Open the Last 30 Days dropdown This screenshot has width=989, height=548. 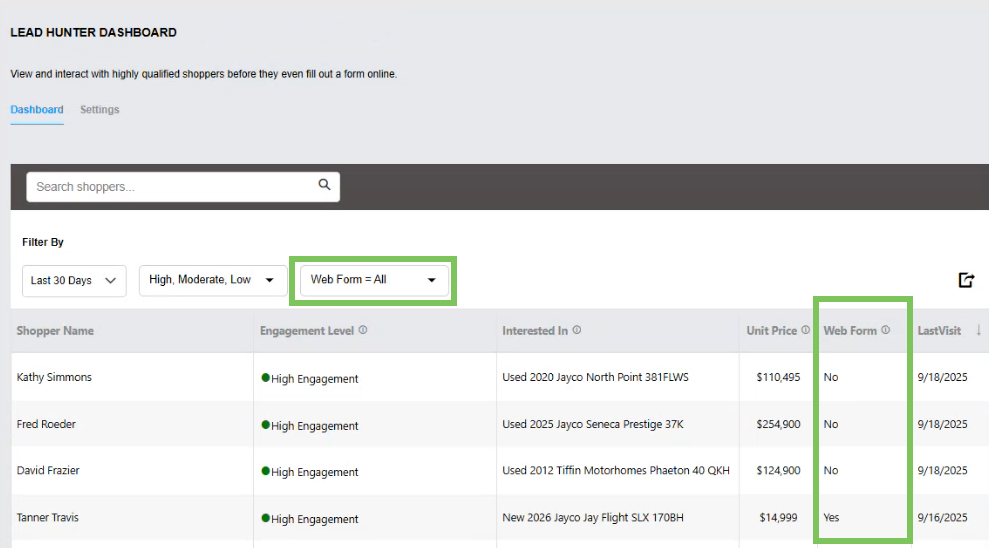coord(74,280)
